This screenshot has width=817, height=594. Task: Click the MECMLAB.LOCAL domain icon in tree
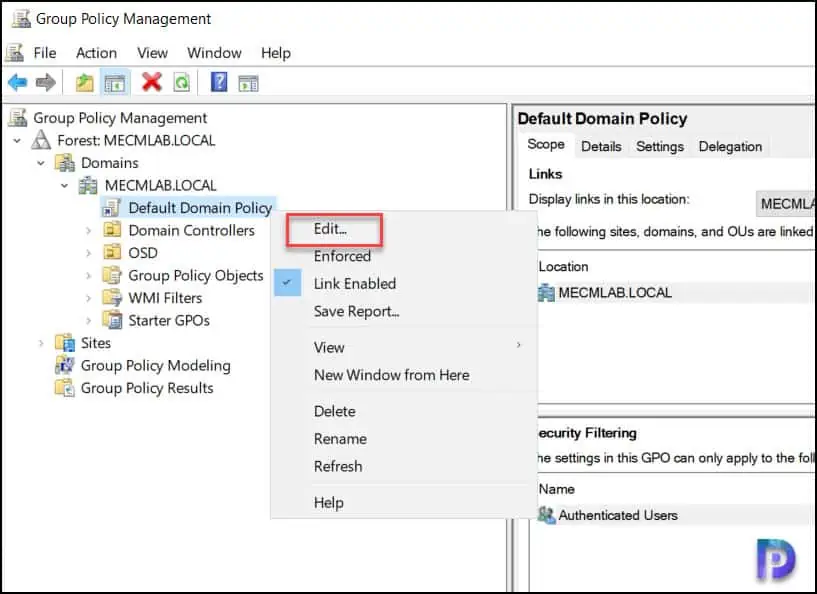pyautogui.click(x=88, y=185)
